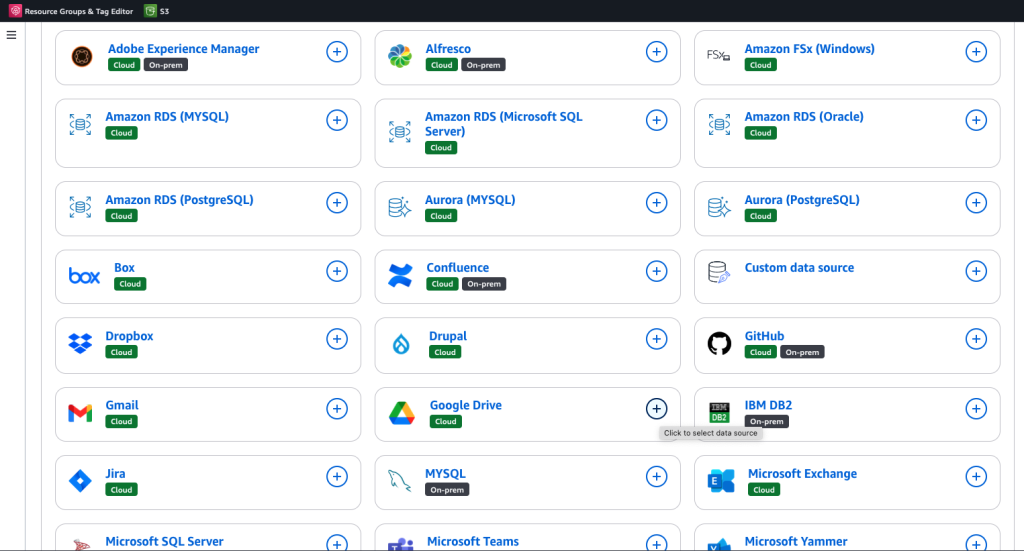
Task: Add the Box data source
Action: click(337, 271)
